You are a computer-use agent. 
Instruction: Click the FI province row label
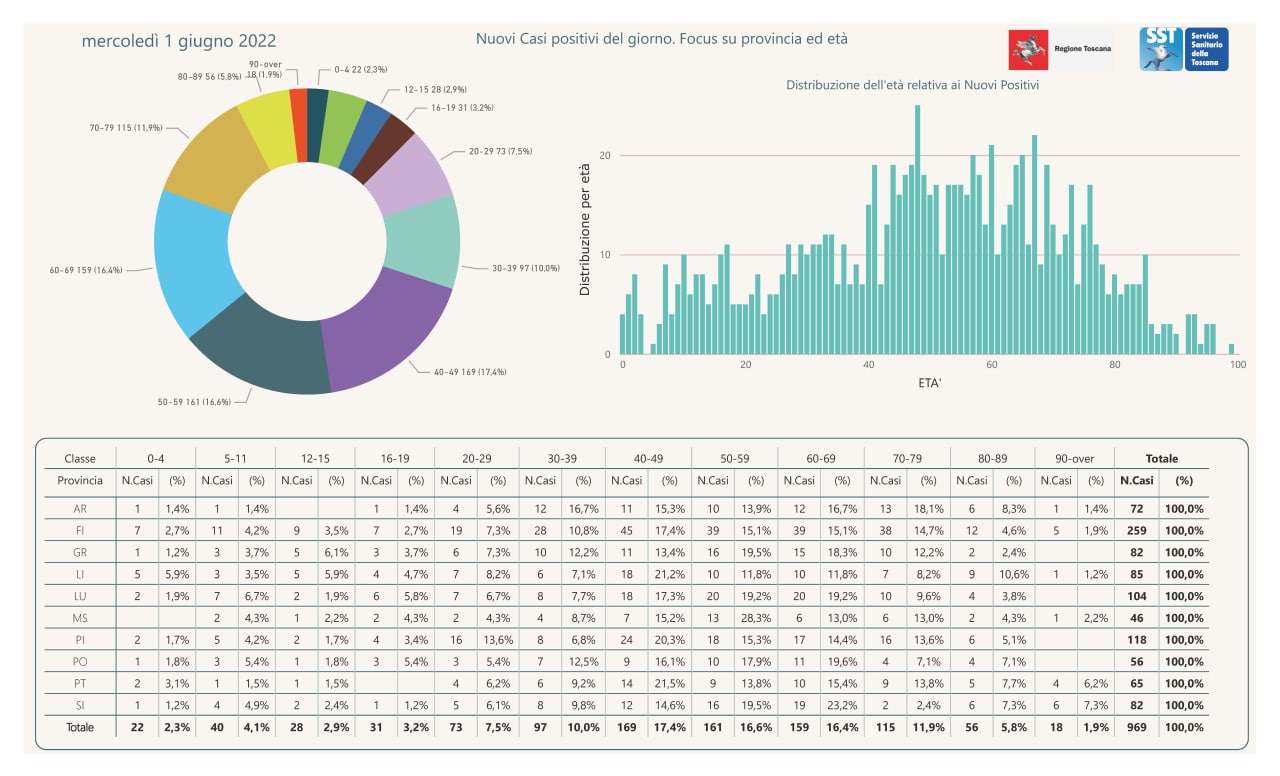[x=78, y=530]
